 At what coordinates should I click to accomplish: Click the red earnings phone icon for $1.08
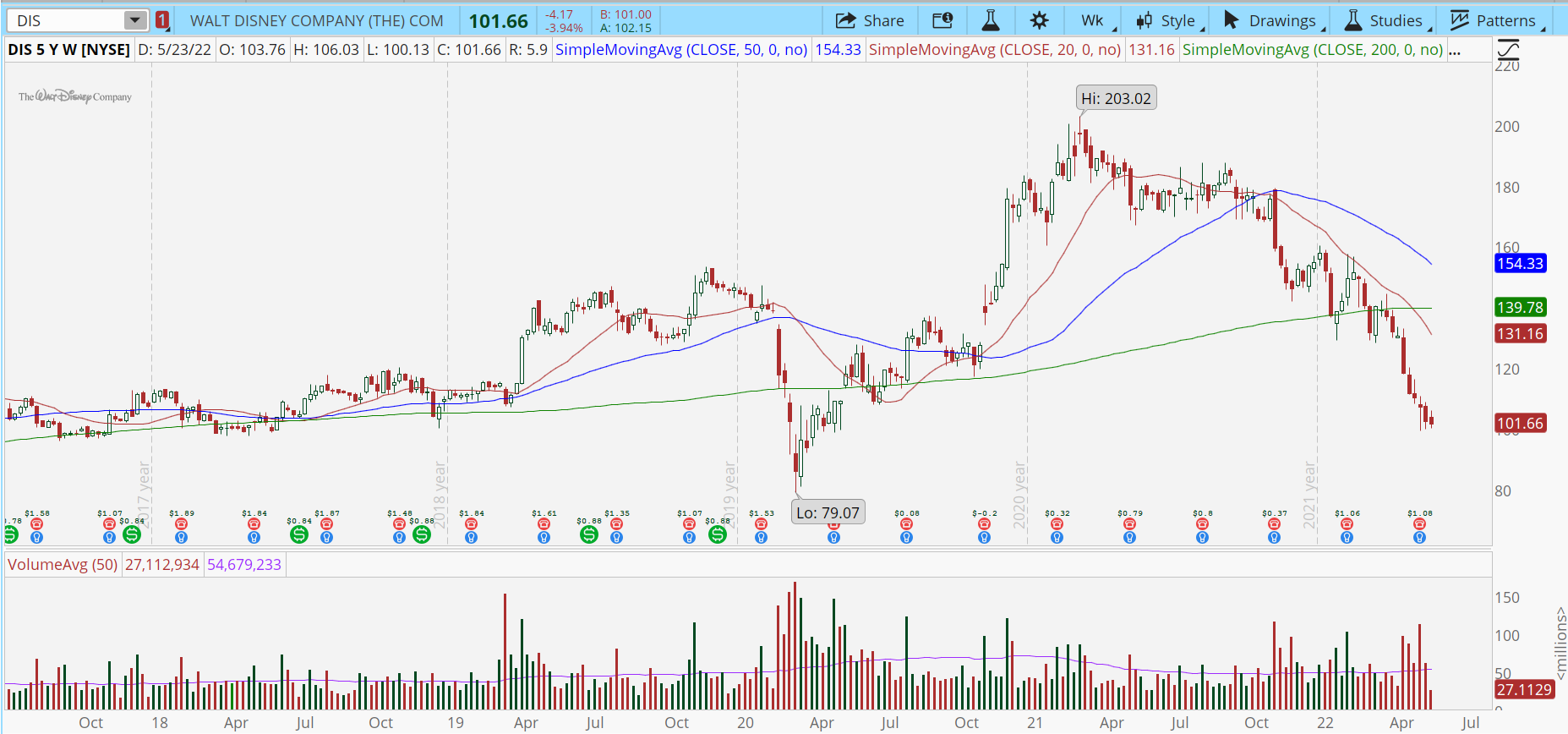pyautogui.click(x=1419, y=524)
